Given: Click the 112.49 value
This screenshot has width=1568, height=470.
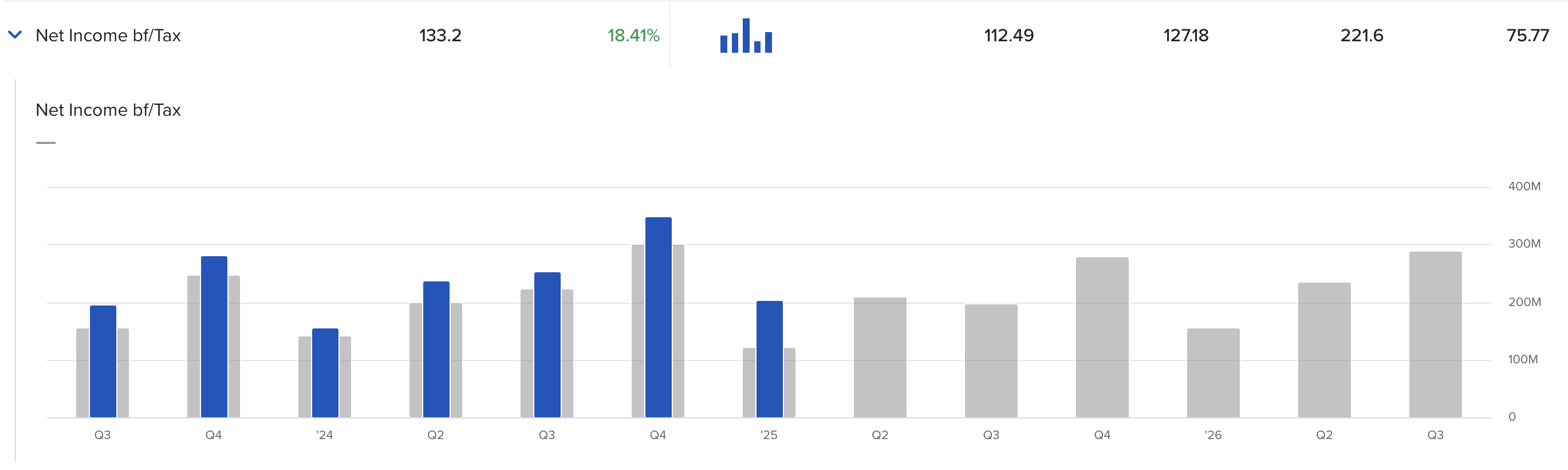Looking at the screenshot, I should point(1008,36).
